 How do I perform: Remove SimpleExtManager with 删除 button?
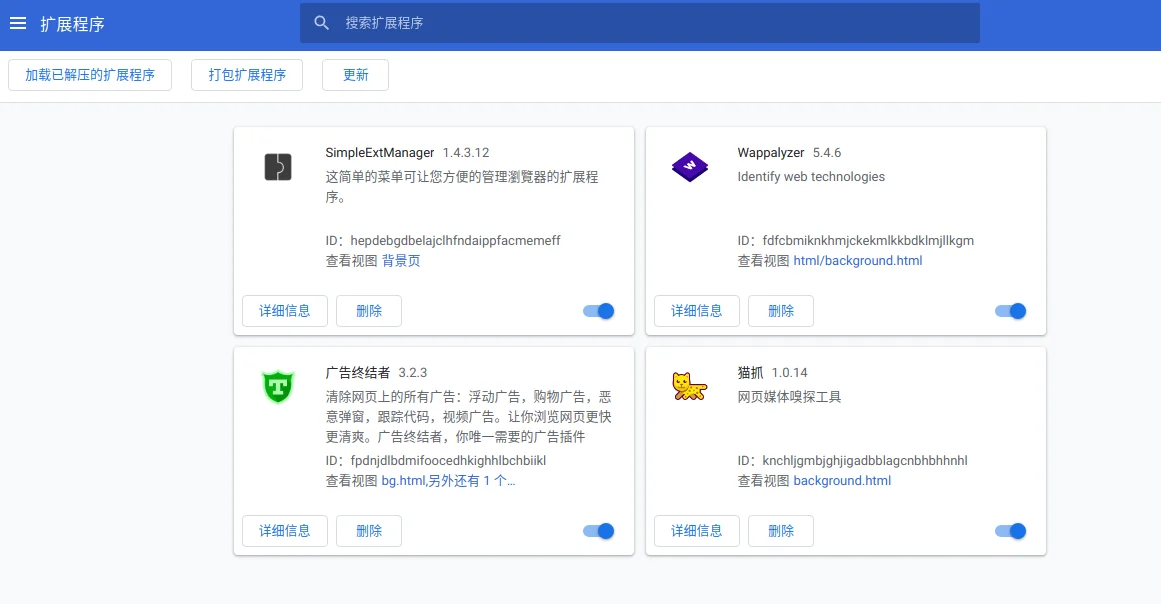click(369, 311)
